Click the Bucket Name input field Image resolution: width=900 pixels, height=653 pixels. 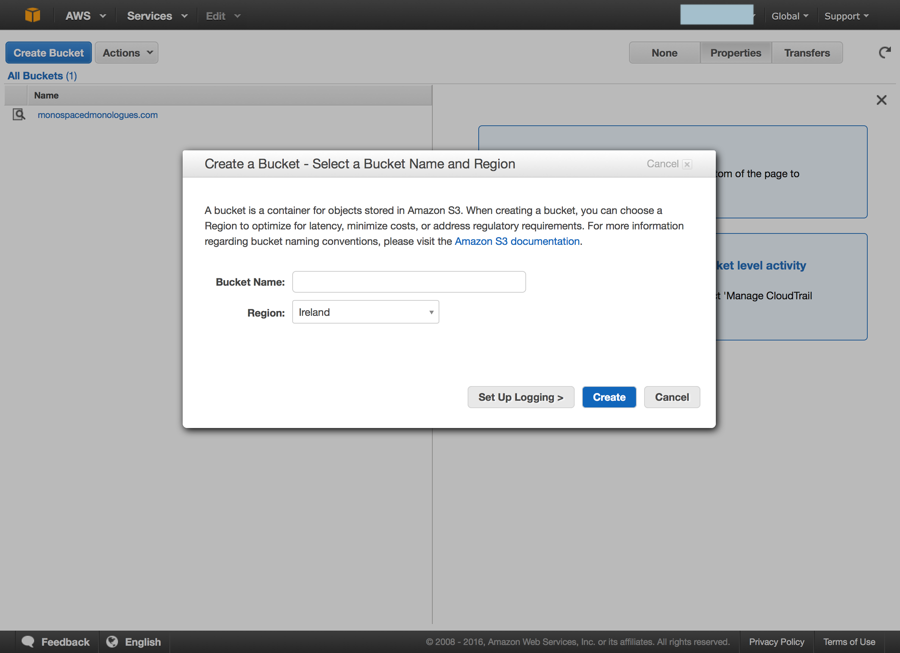409,282
